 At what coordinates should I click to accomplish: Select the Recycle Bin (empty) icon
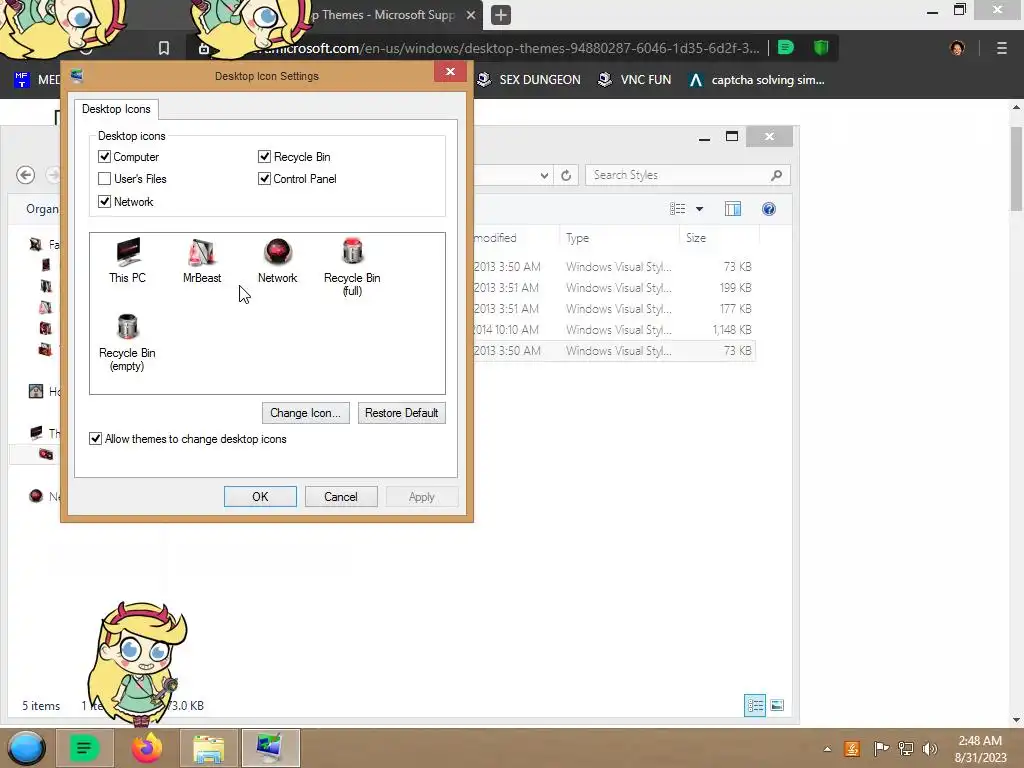[127, 342]
